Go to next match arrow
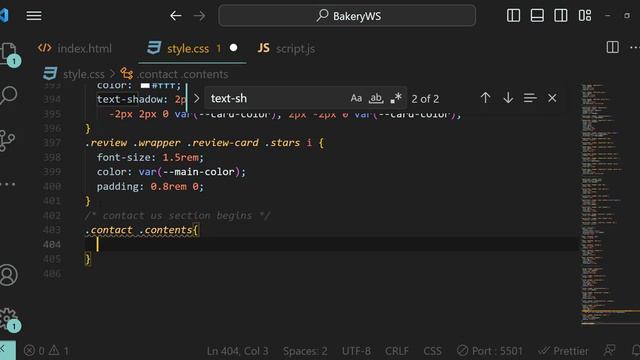 click(x=508, y=98)
